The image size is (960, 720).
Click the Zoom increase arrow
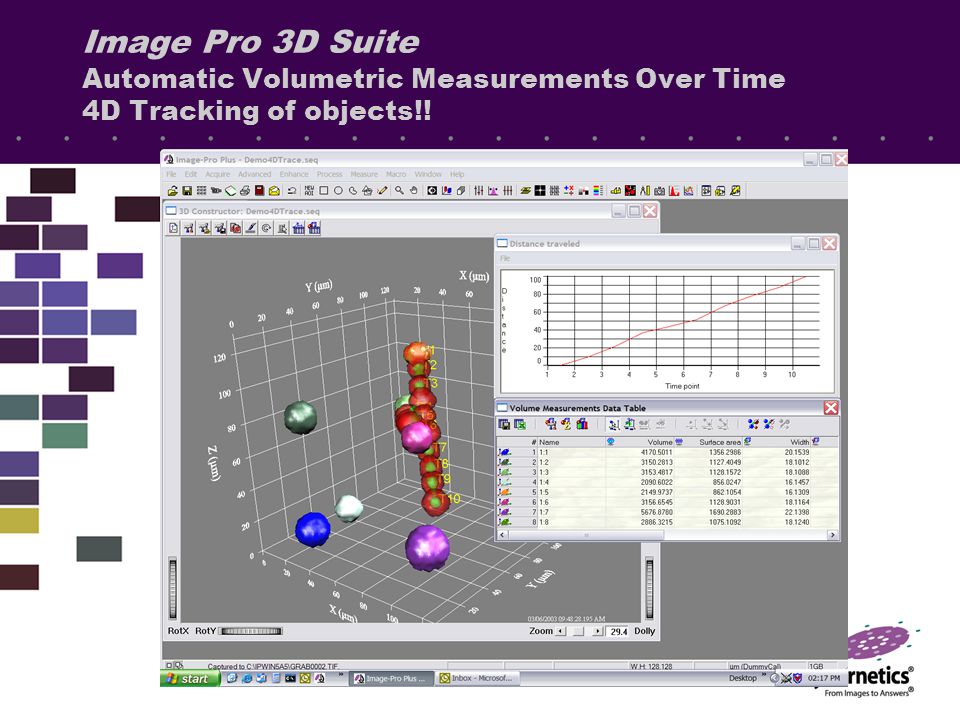tap(598, 631)
